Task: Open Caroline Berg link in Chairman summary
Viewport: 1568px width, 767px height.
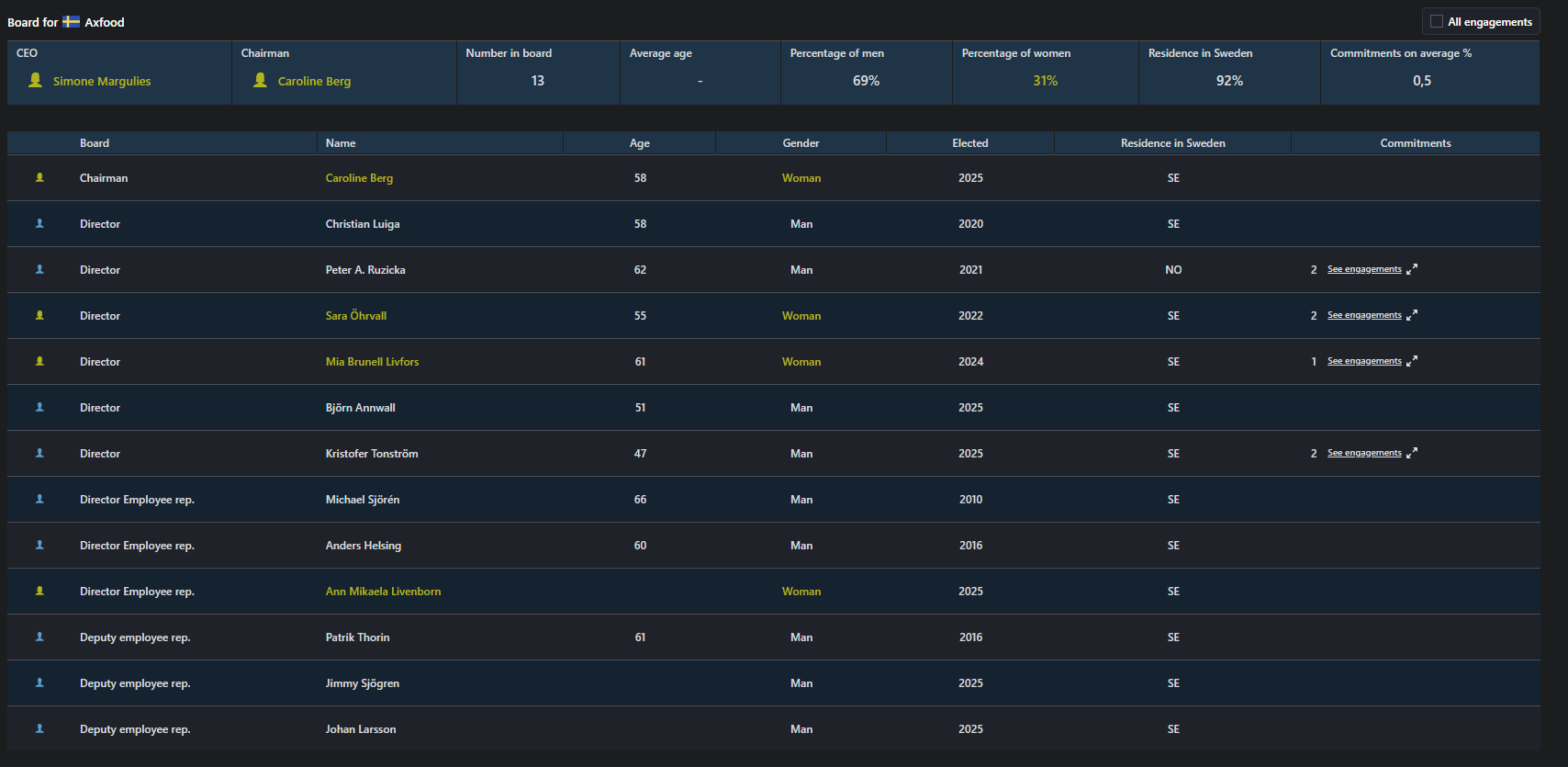Action: (x=314, y=81)
